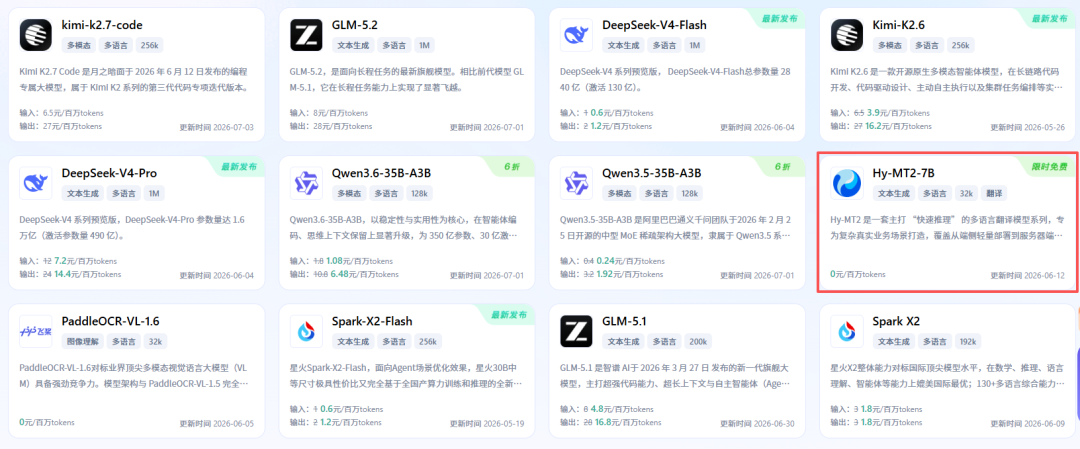Viewport: 1080px width, 449px height.
Task: Select the 32k tag on PaddleOCR-VL-1.6
Action: click(x=156, y=341)
